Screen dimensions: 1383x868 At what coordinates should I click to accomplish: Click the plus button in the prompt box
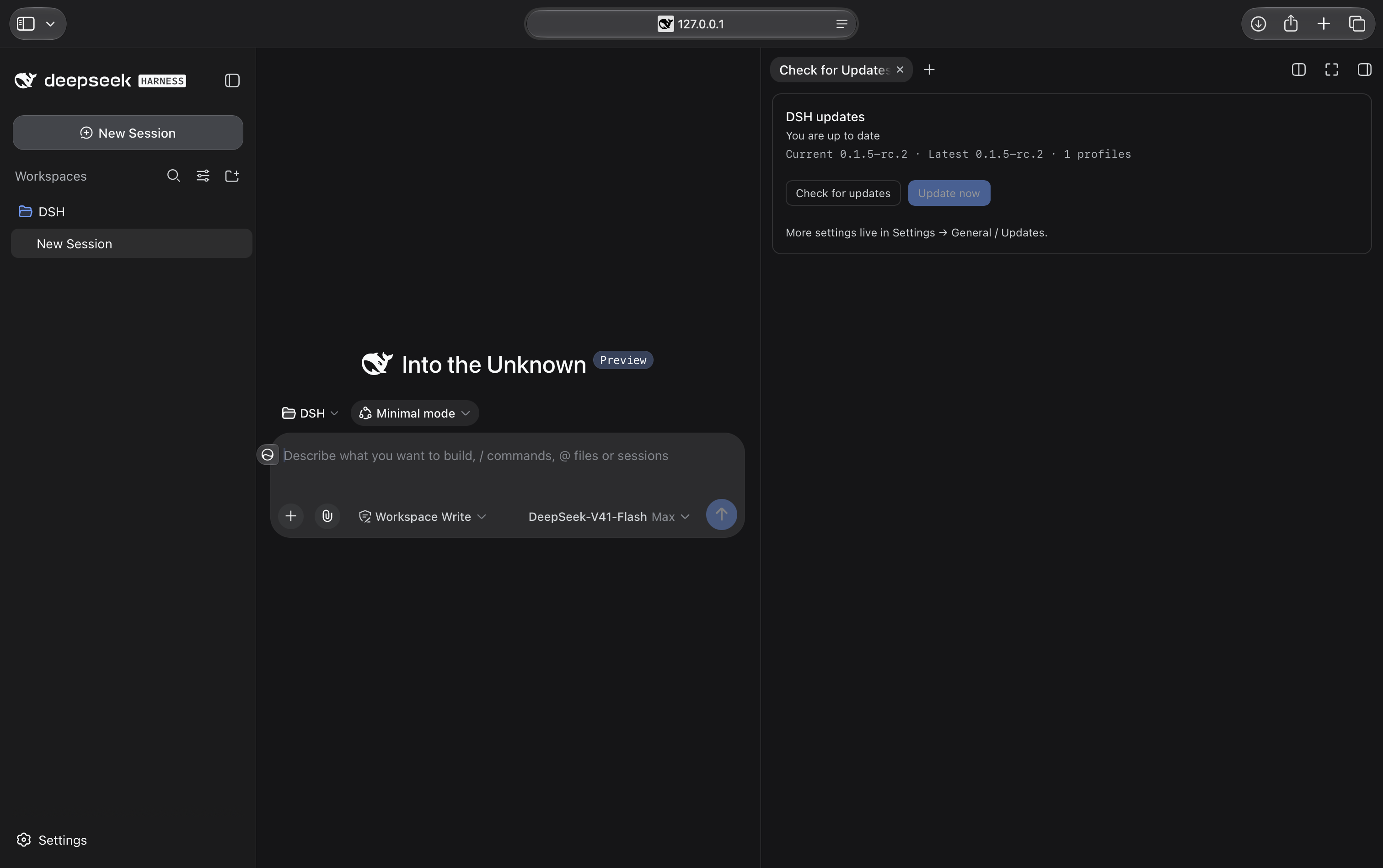pos(291,516)
